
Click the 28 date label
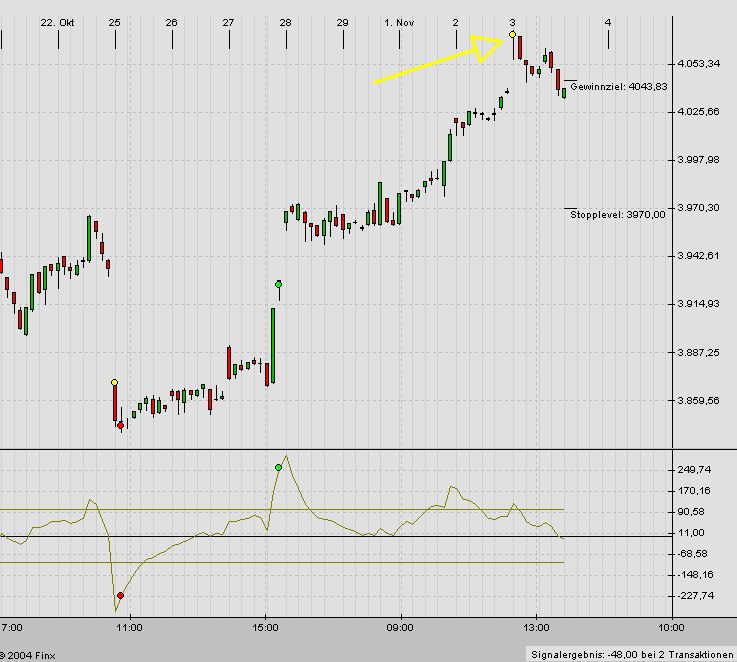point(285,23)
